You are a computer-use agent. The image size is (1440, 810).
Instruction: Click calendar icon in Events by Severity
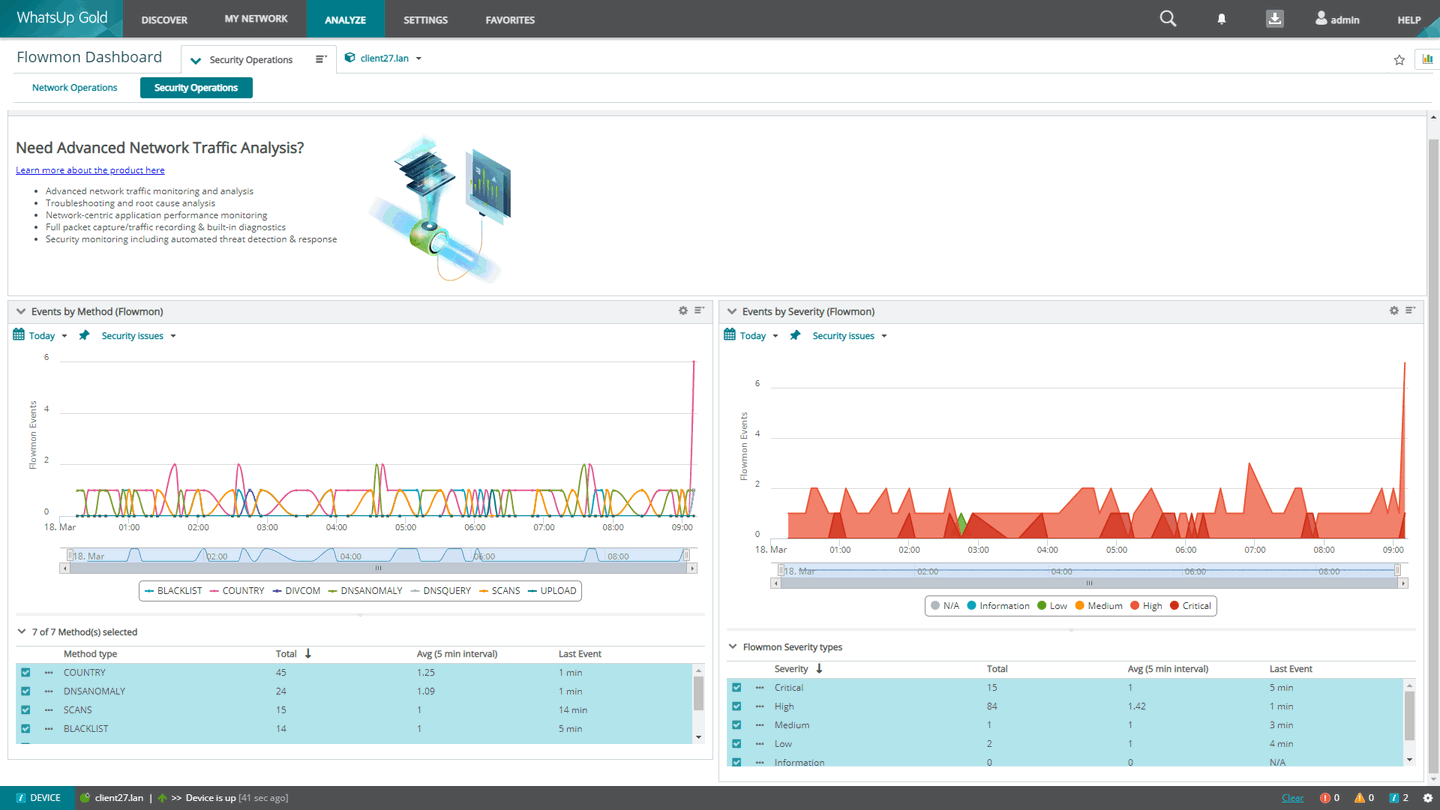pyautogui.click(x=730, y=335)
